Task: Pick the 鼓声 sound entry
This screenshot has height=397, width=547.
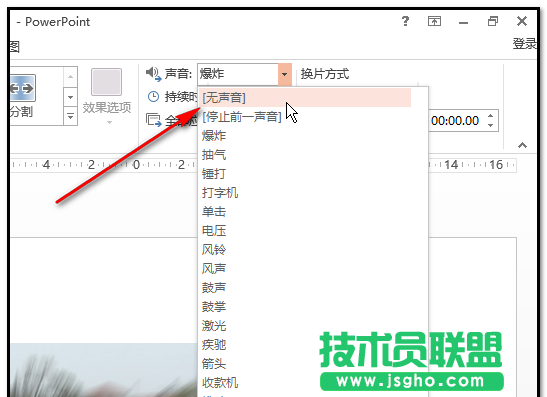Action: tap(305, 287)
